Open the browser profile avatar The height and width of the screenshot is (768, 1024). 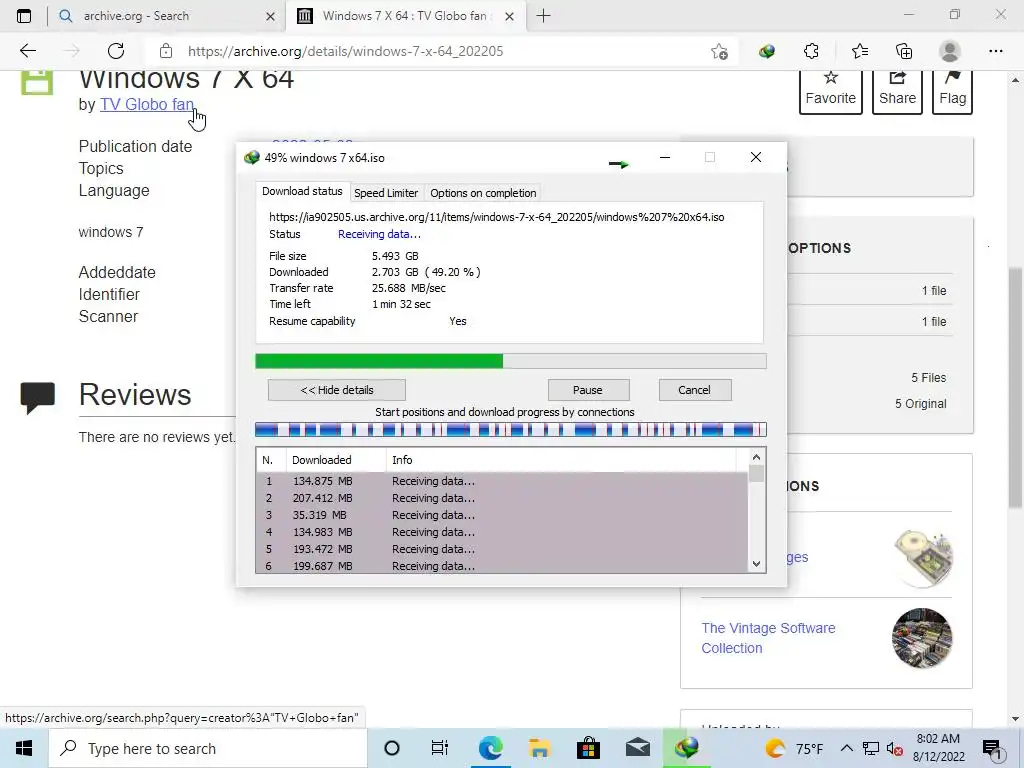pos(950,51)
